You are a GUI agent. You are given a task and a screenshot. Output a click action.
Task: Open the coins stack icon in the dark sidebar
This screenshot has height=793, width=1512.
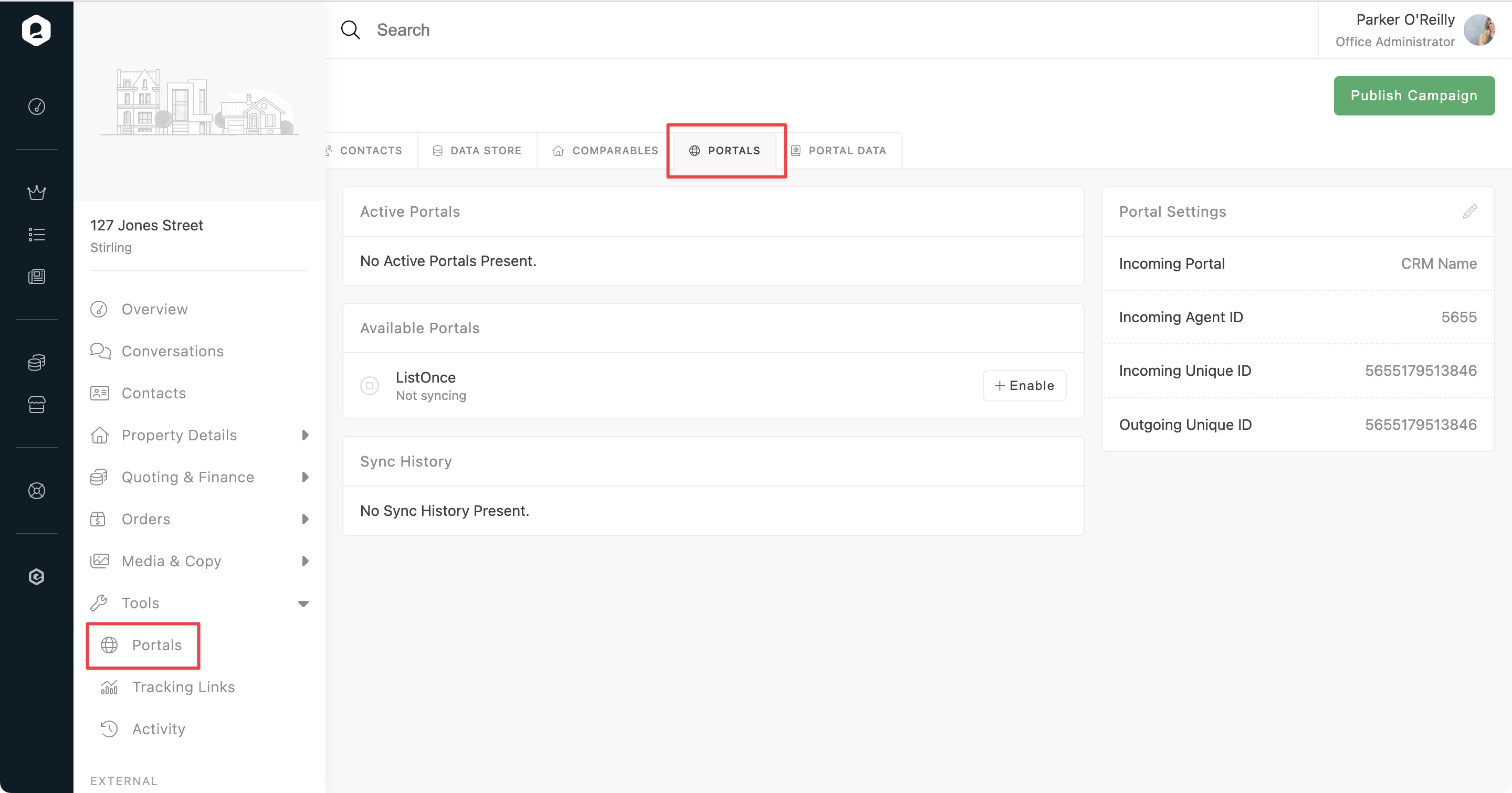click(x=36, y=363)
